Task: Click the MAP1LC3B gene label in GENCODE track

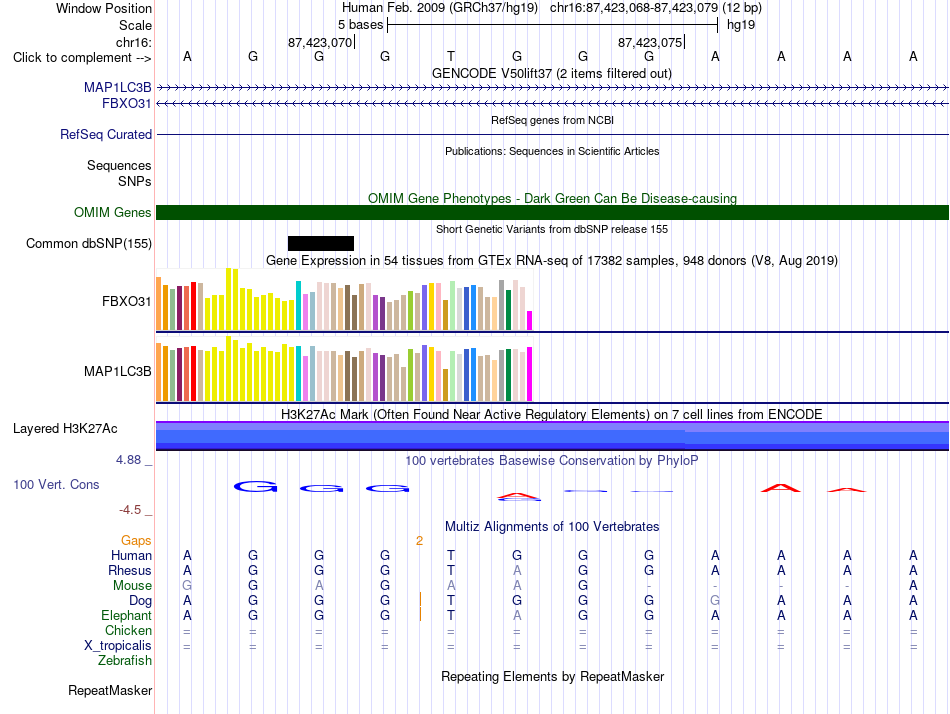Action: (x=118, y=87)
